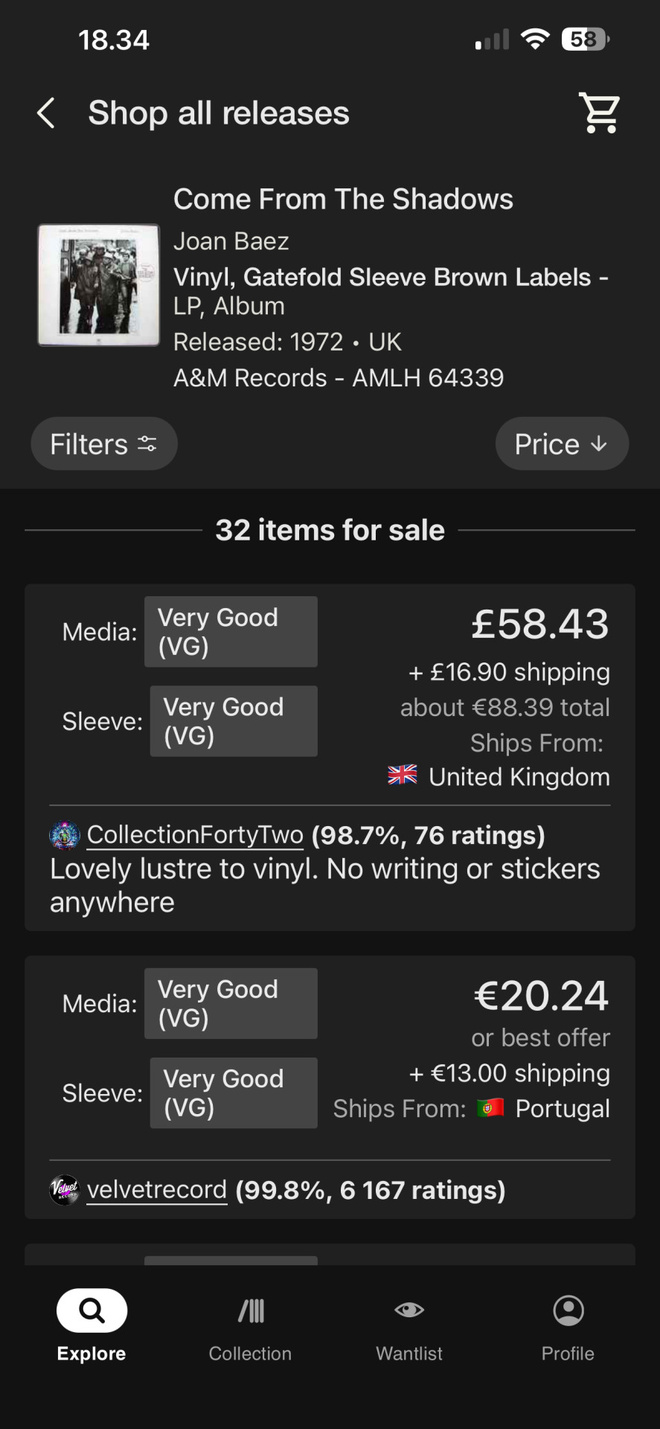Screen dimensions: 660x1429
Task: Tap the Very Good Sleeve badge in the second listing
Action: coord(234,1093)
